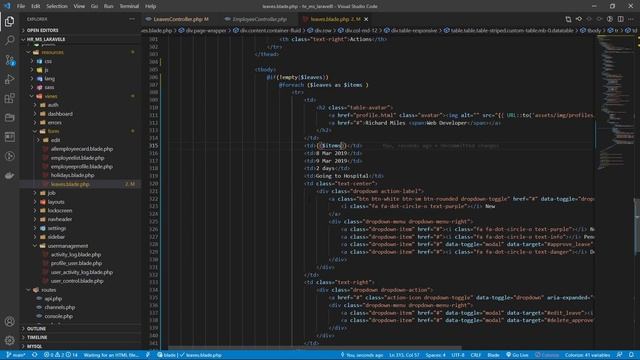Open the Docker view in activity bar
Viewport: 640px width, 360px height.
click(9, 176)
